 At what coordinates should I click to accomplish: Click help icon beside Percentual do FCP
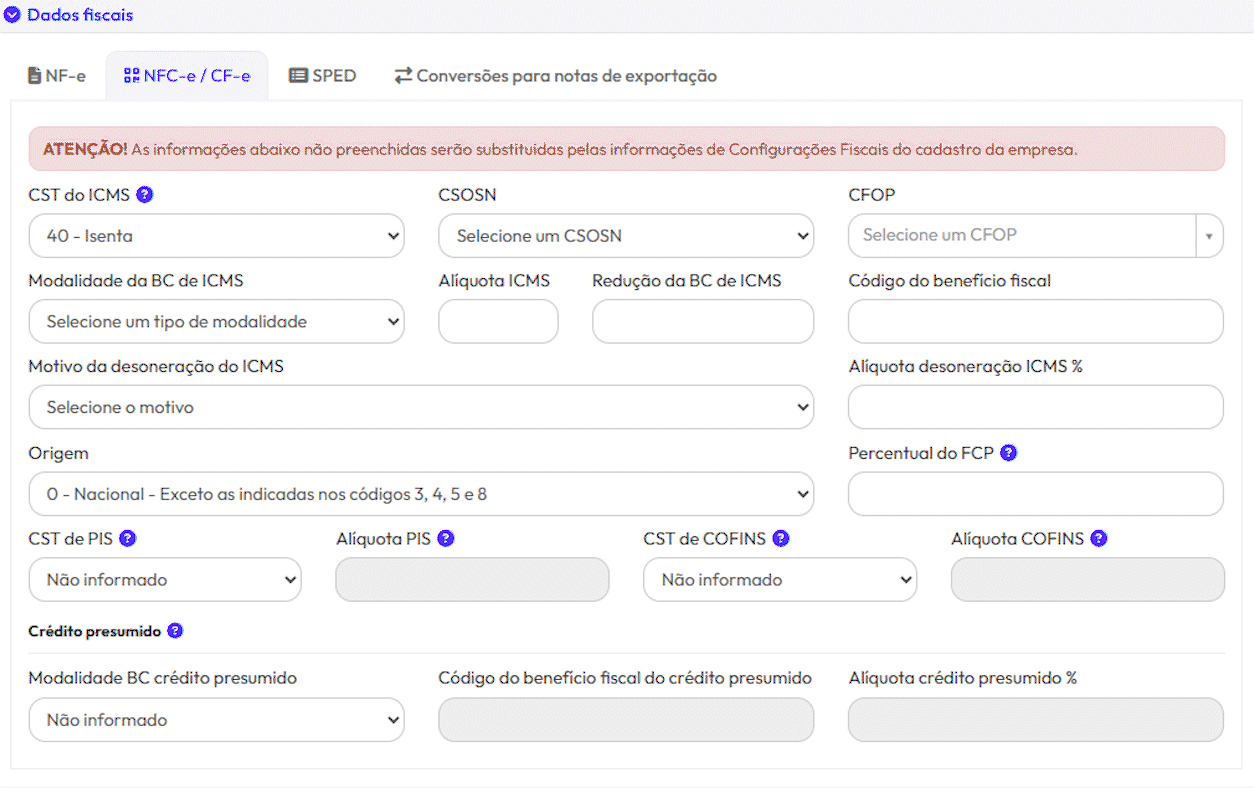(1008, 453)
